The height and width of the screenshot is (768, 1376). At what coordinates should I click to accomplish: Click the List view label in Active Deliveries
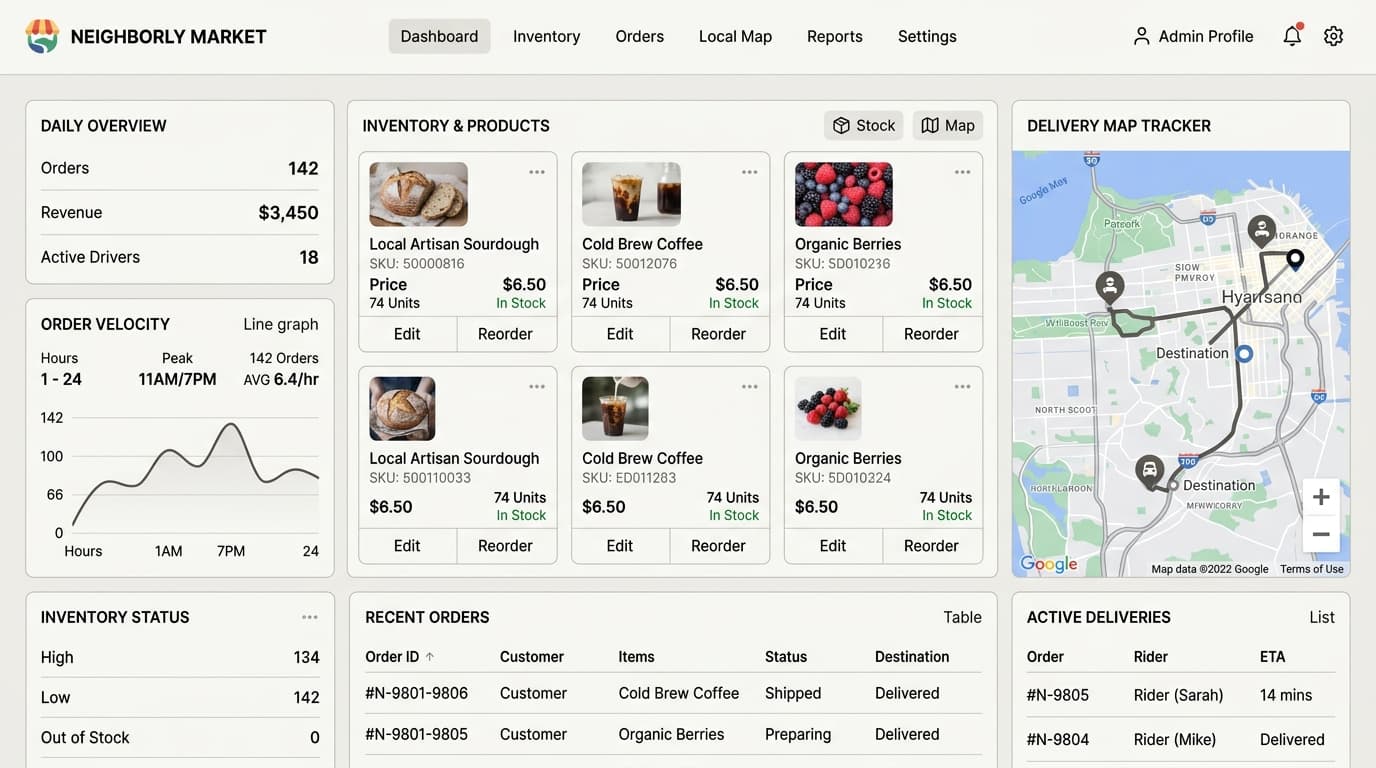(x=1322, y=617)
